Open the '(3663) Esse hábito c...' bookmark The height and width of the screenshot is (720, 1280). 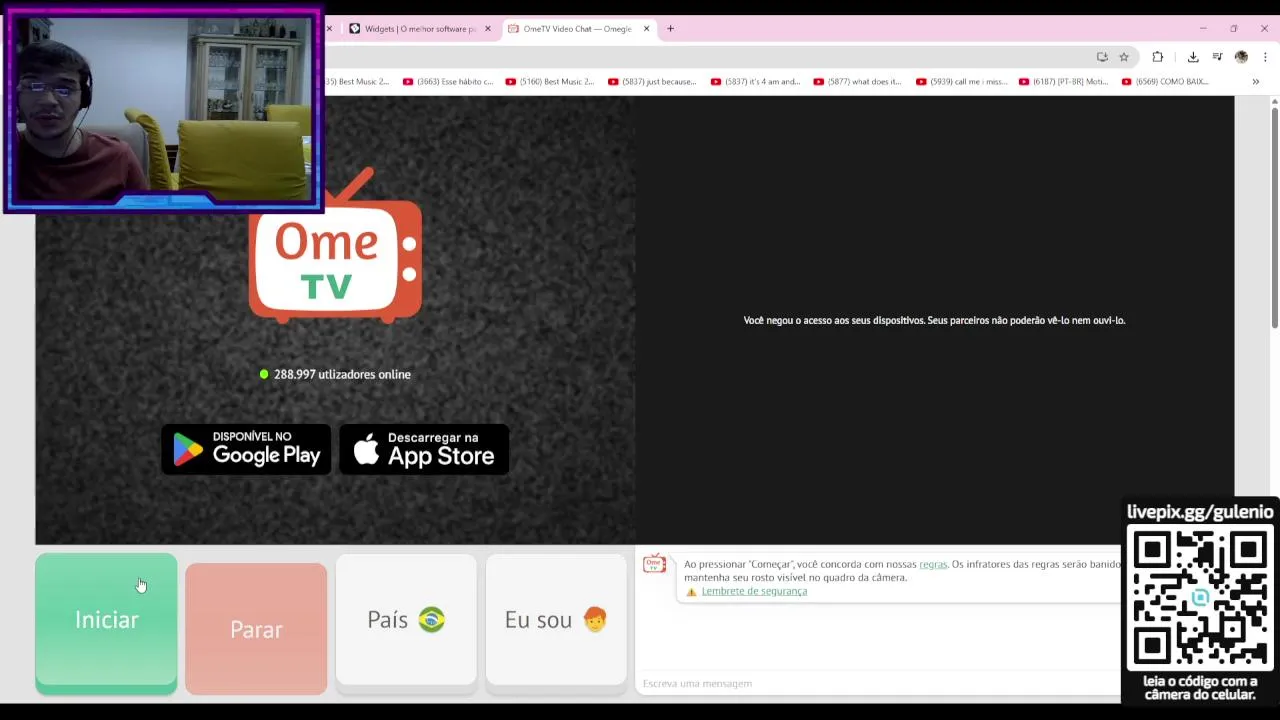click(x=448, y=82)
